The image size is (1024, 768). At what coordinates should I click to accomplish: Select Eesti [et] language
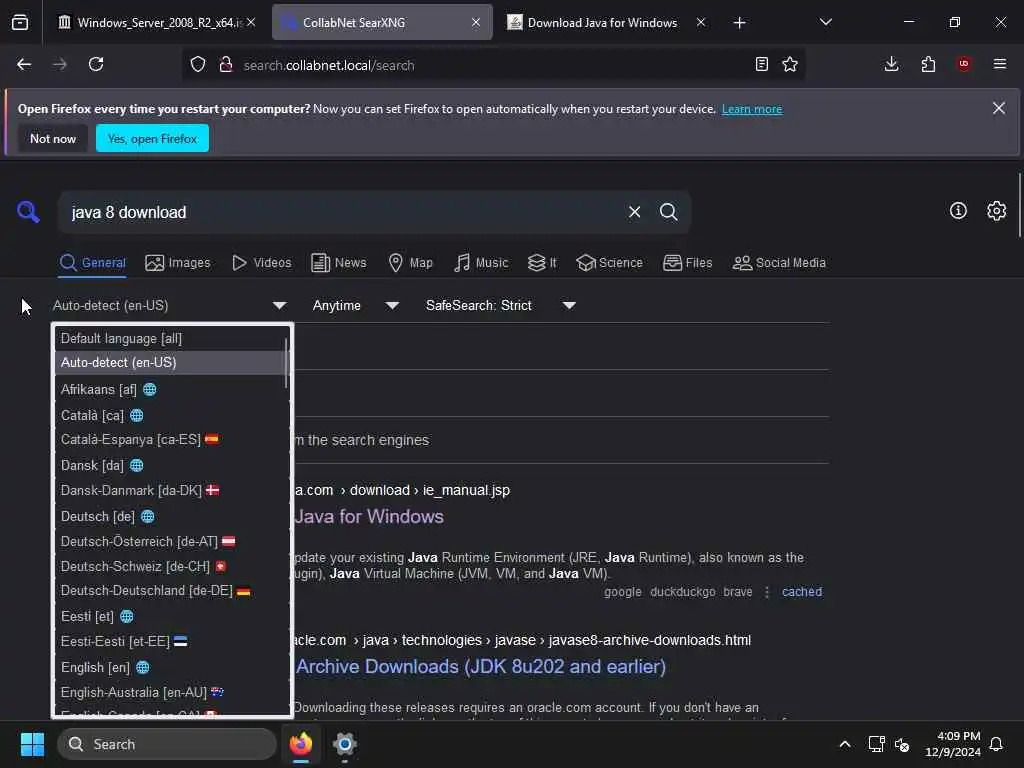170,616
